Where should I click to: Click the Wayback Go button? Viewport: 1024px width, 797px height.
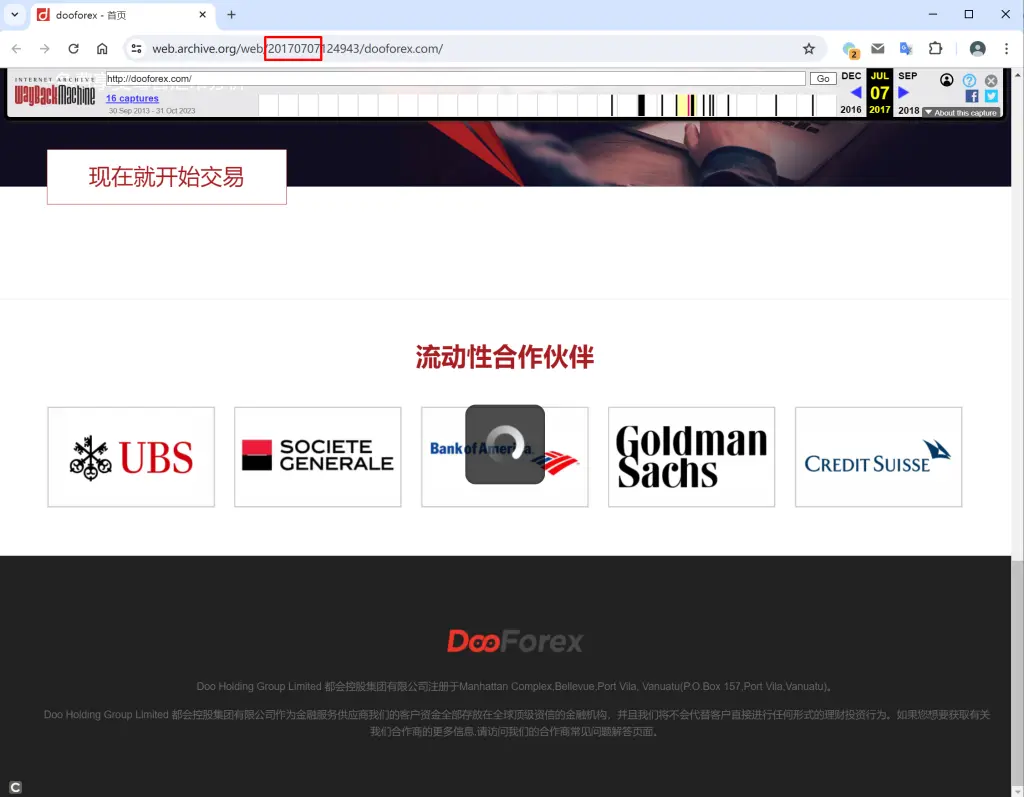(x=823, y=78)
